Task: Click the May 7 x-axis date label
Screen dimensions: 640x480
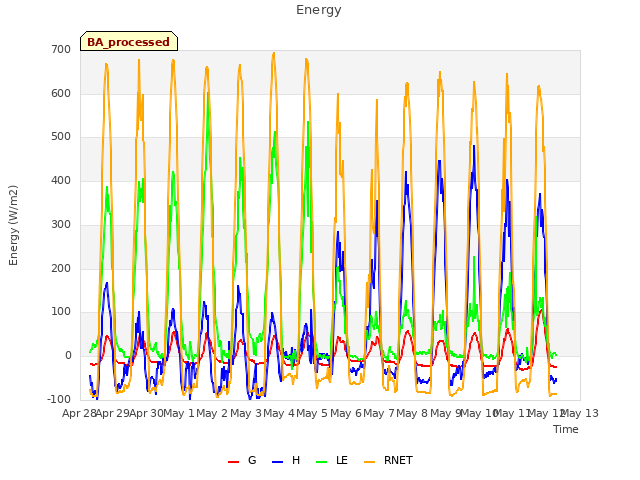Action: 379,413
